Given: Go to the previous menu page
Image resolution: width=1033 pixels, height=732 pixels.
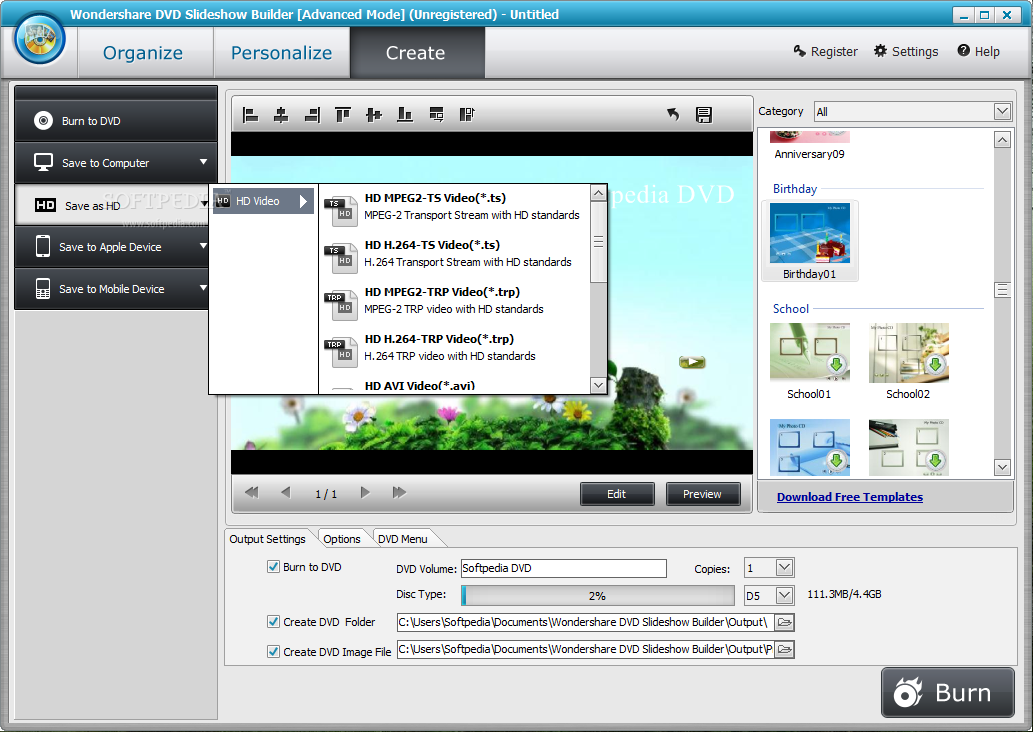Looking at the screenshot, I should click(285, 492).
